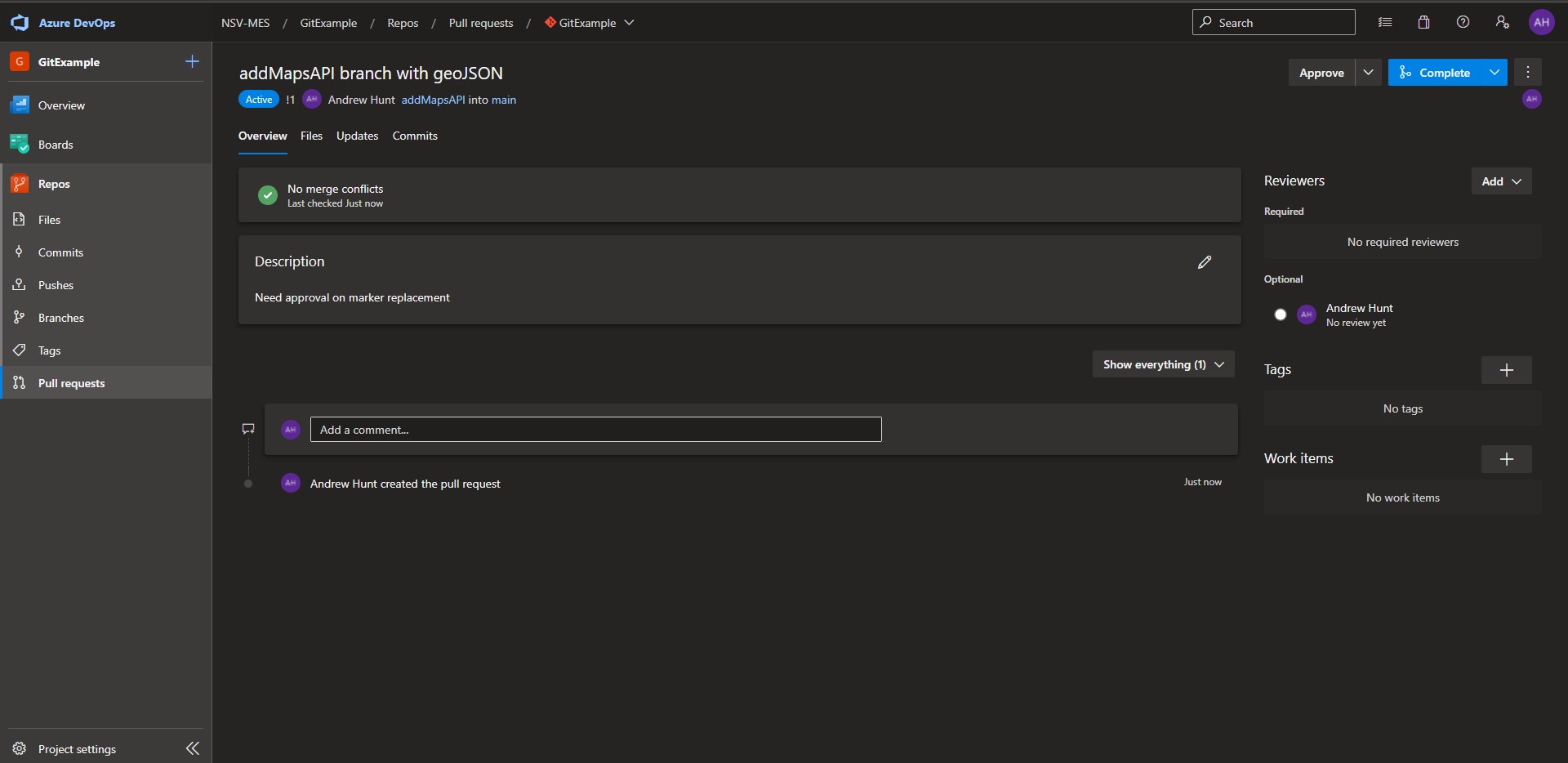
Task: Add a tag with plus button
Action: point(1507,370)
